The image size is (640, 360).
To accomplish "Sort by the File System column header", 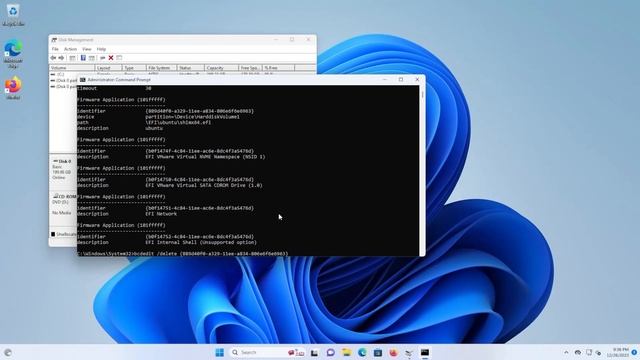I will 162,68.
